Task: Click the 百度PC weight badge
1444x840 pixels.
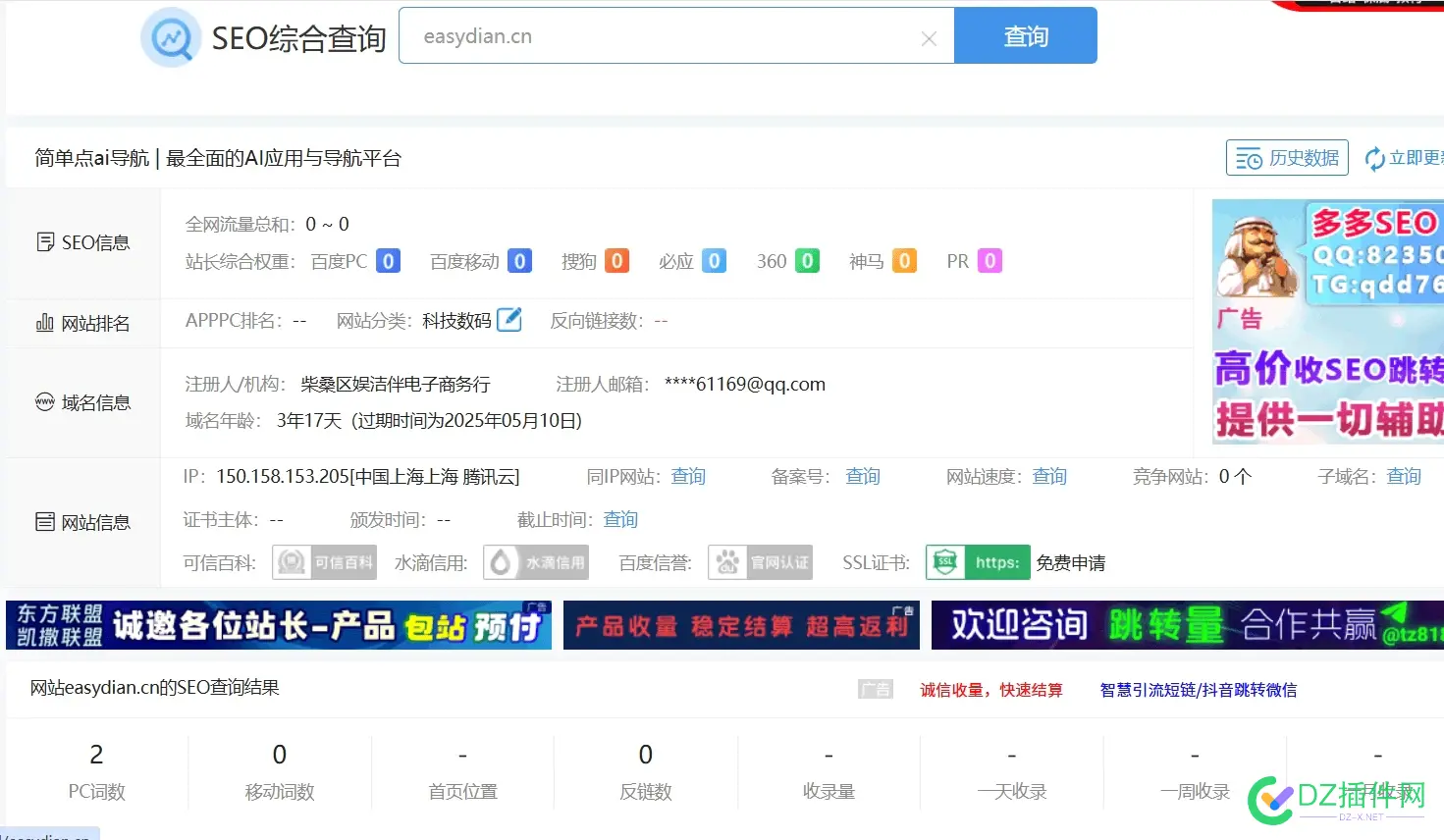Action: point(389,261)
